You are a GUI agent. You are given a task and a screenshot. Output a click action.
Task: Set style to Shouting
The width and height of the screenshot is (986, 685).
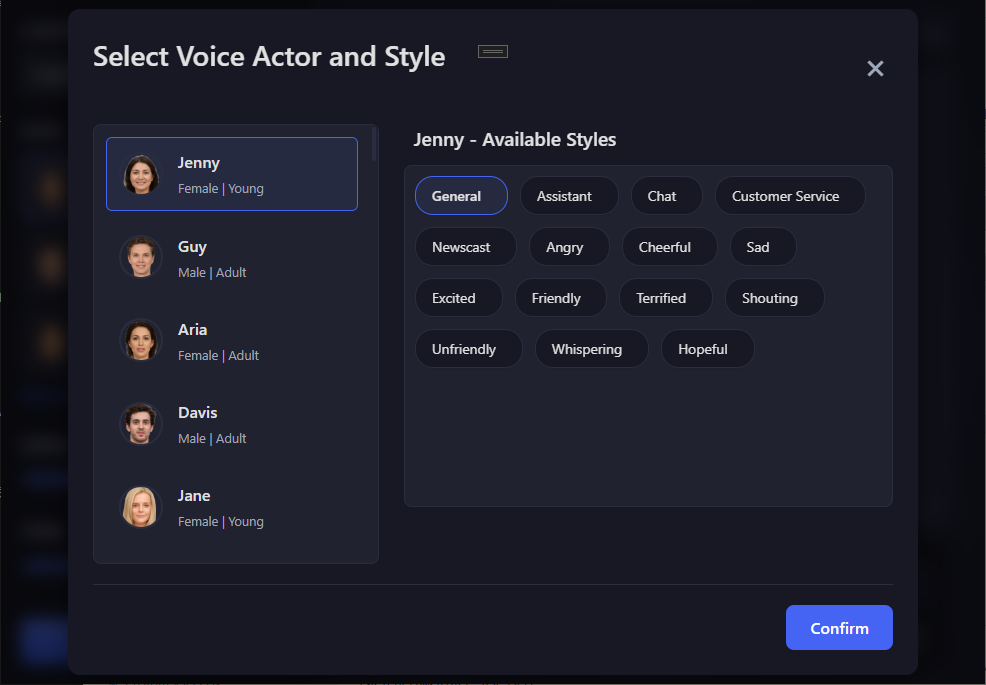tap(775, 298)
